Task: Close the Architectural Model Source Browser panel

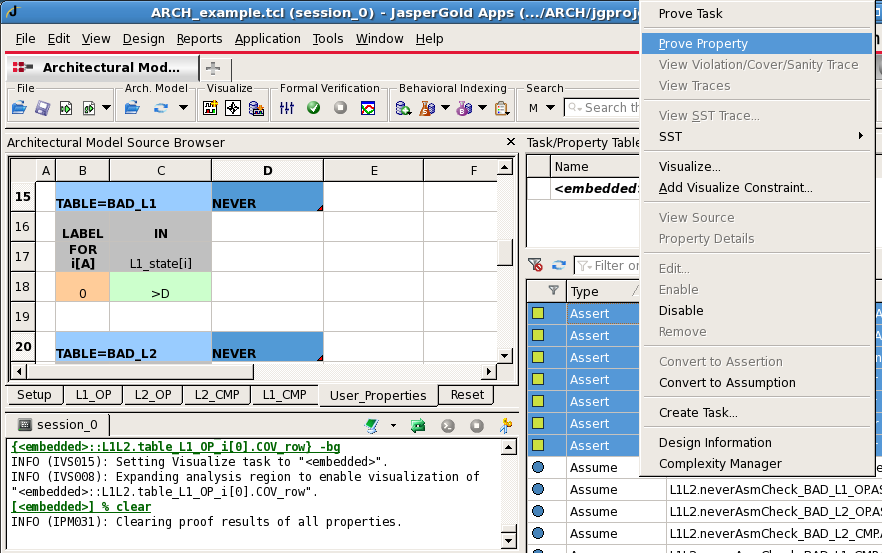Action: coord(510,142)
